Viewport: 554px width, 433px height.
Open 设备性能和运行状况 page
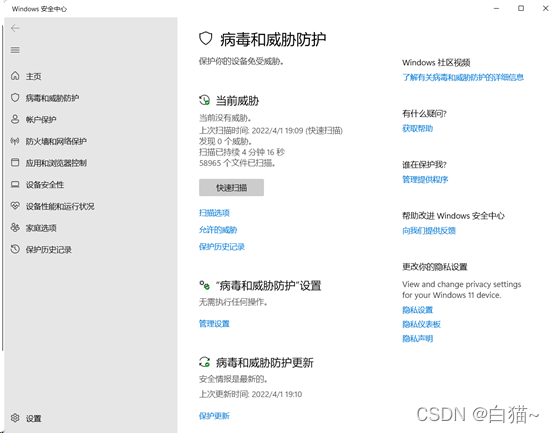60,206
